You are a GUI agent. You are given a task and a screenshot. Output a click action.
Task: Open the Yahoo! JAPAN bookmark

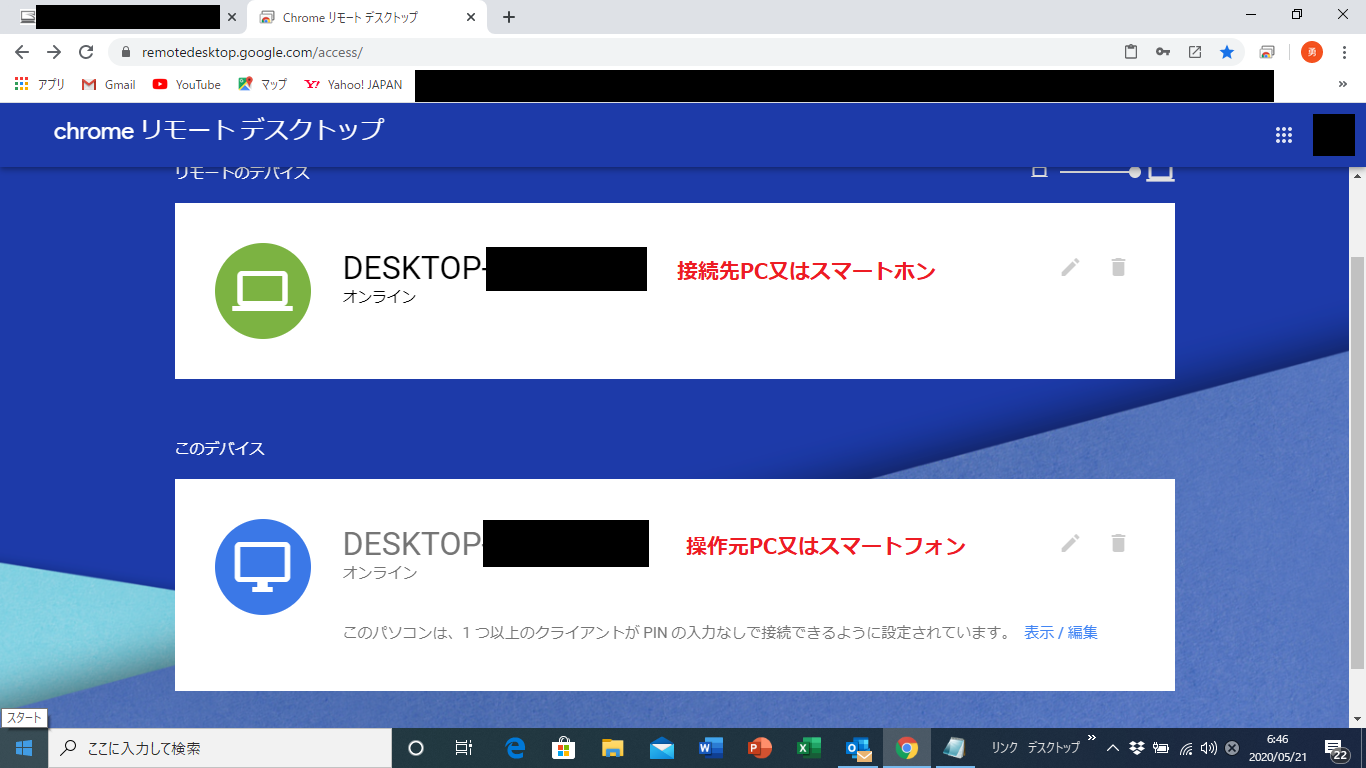click(x=353, y=85)
